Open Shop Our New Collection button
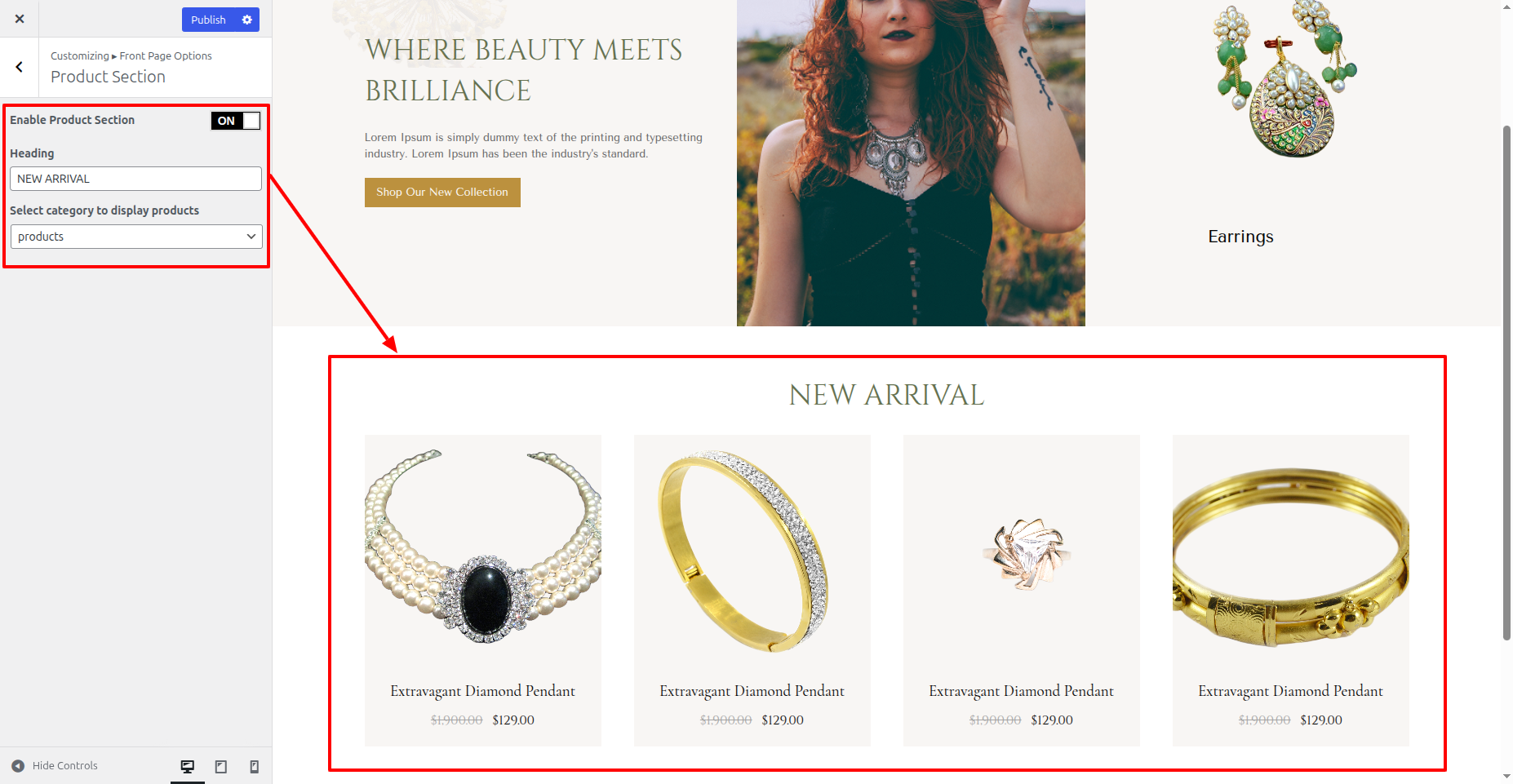 [x=442, y=193]
